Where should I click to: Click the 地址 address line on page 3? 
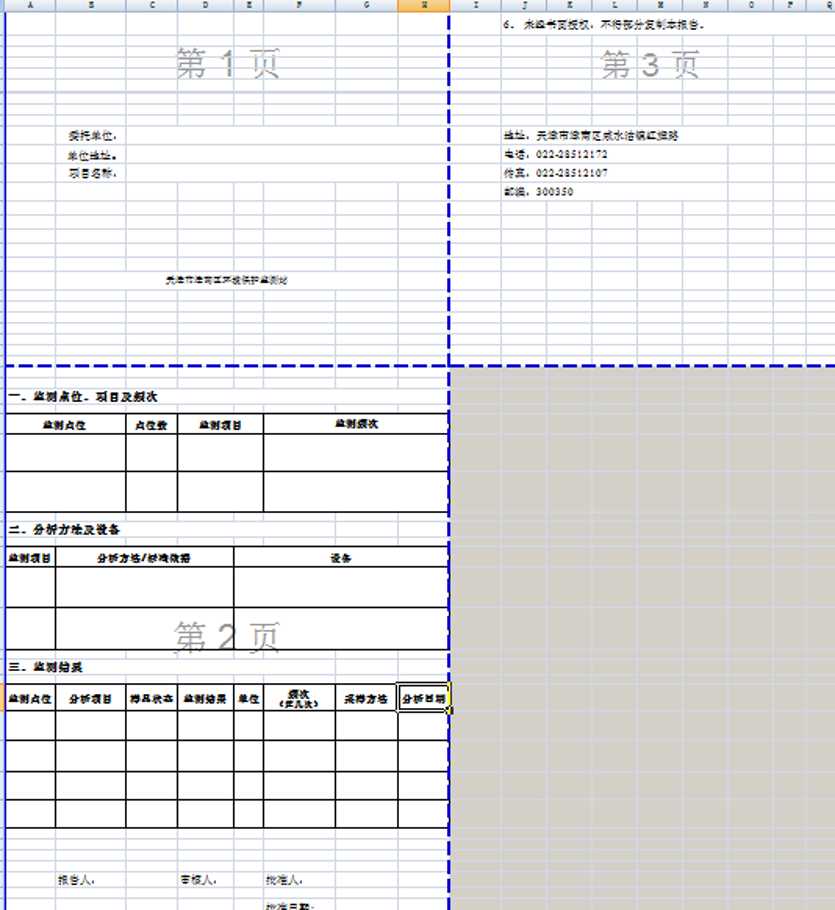591,135
